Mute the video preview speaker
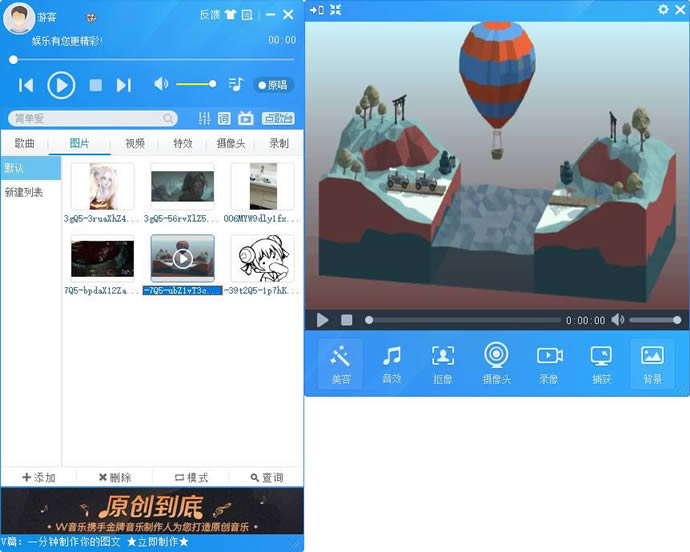The image size is (690, 552). coord(618,320)
